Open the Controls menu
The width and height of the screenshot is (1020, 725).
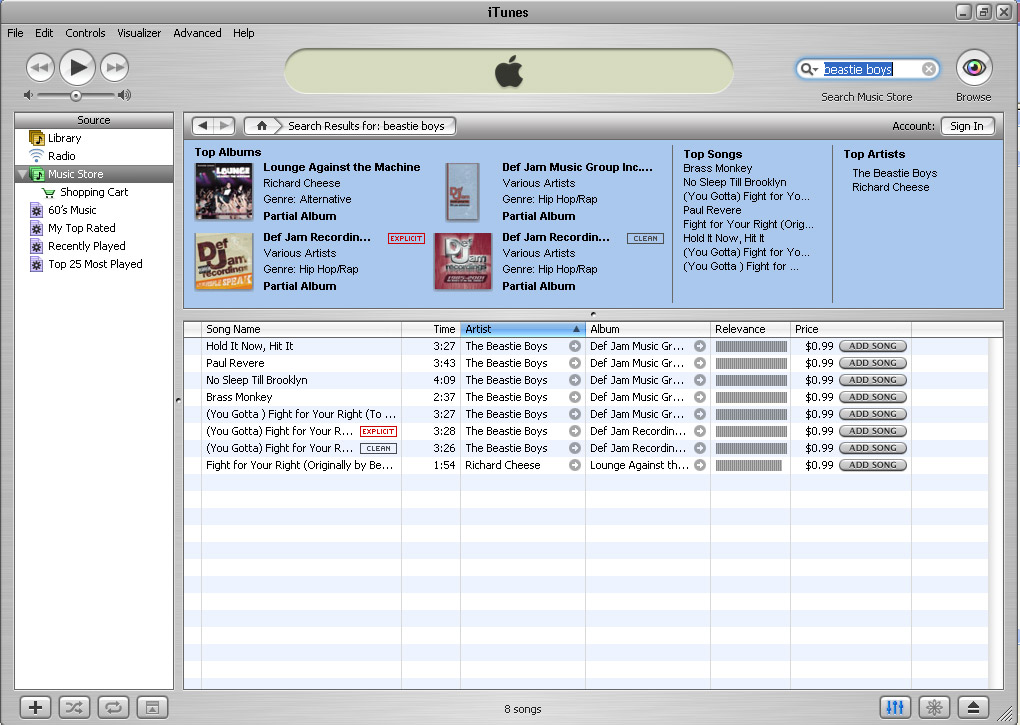[85, 33]
